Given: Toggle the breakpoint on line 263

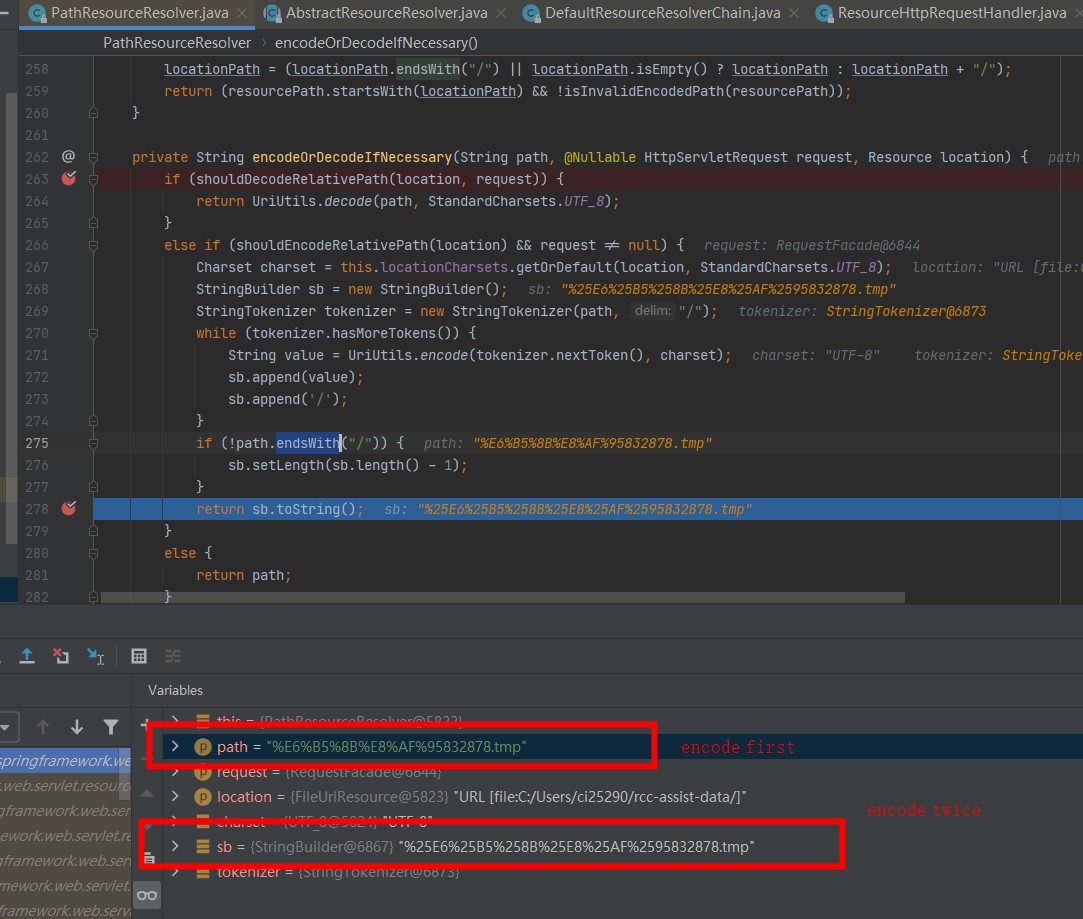Looking at the screenshot, I should [68, 179].
